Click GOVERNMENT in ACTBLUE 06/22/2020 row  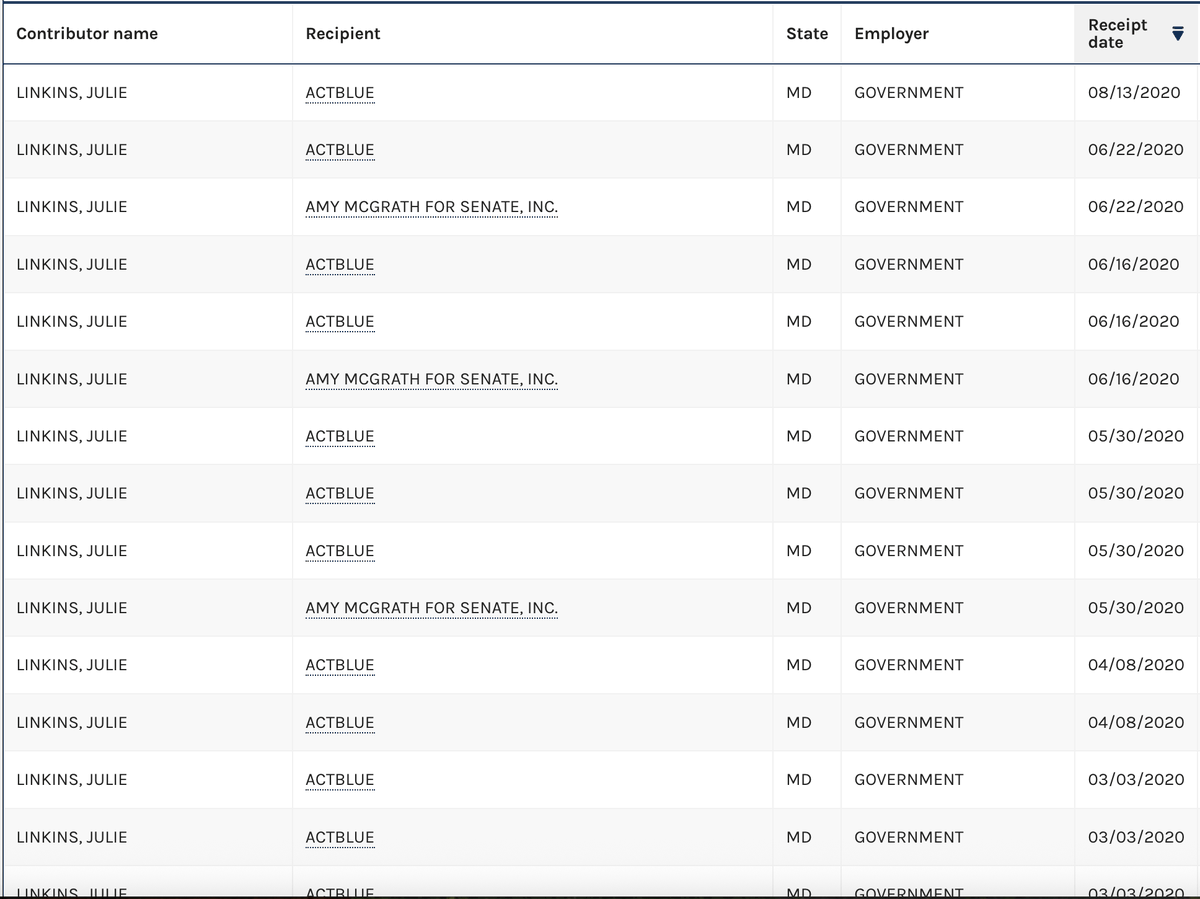[x=909, y=150]
